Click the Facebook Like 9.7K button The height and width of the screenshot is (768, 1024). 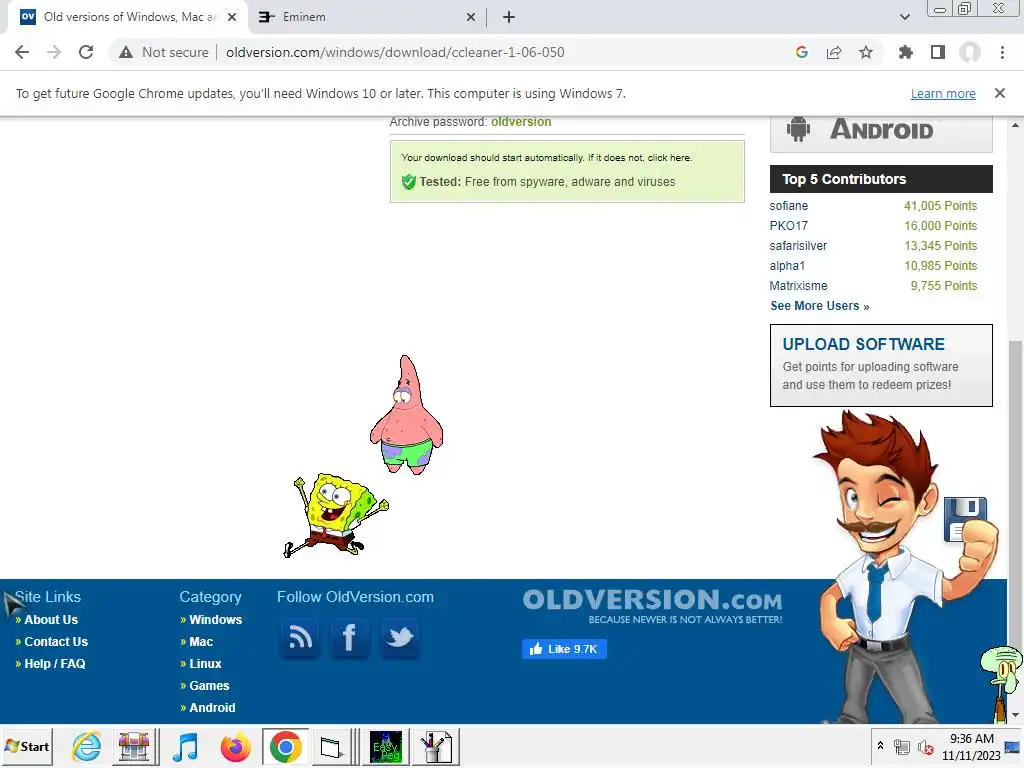(564, 649)
